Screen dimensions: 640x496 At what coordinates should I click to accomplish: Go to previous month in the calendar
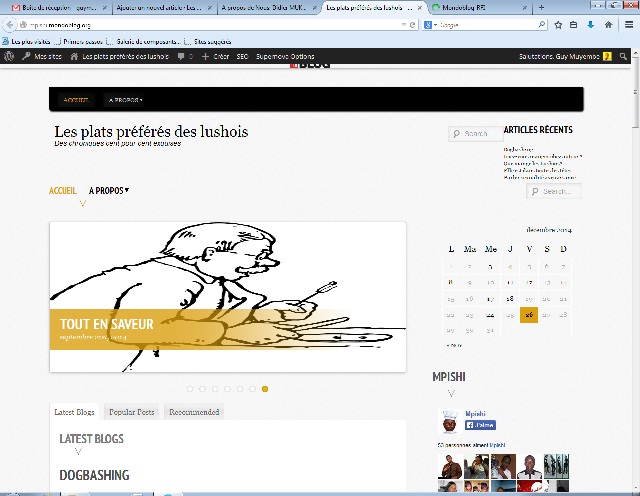[x=454, y=345]
